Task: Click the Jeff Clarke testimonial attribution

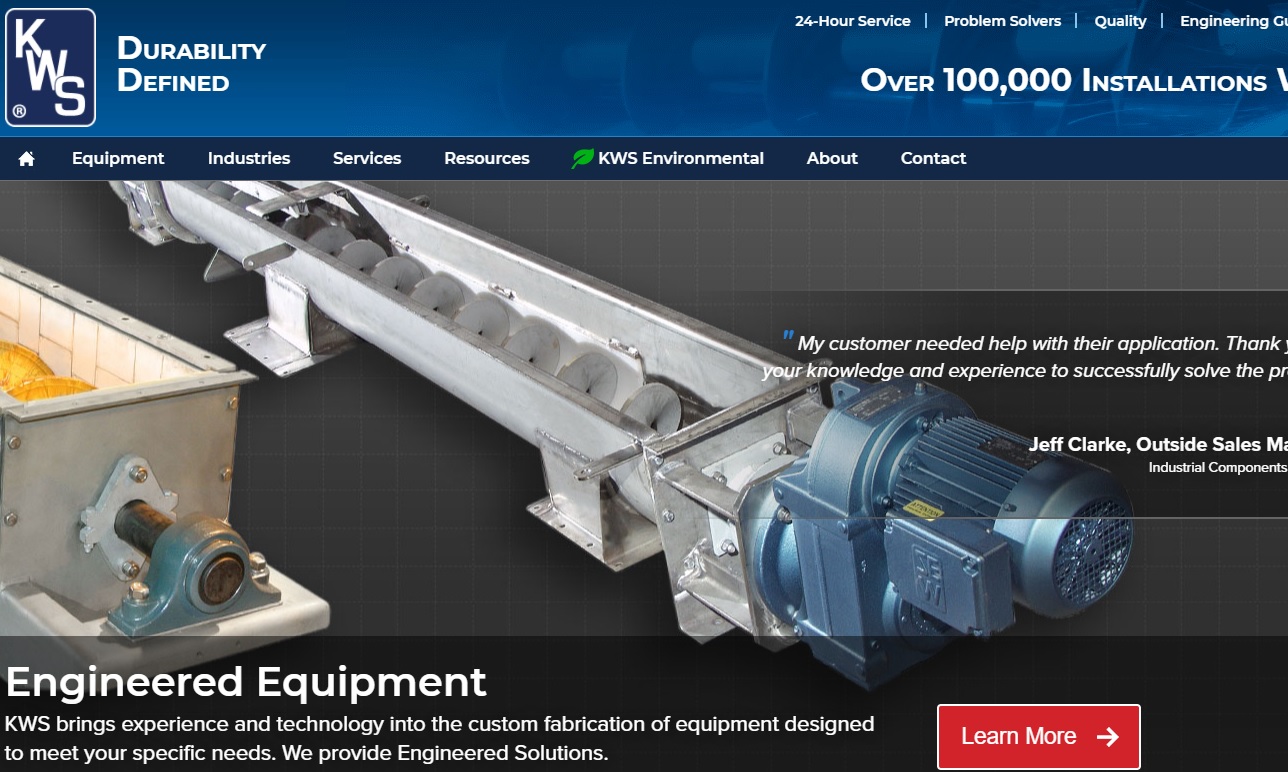Action: [1150, 444]
